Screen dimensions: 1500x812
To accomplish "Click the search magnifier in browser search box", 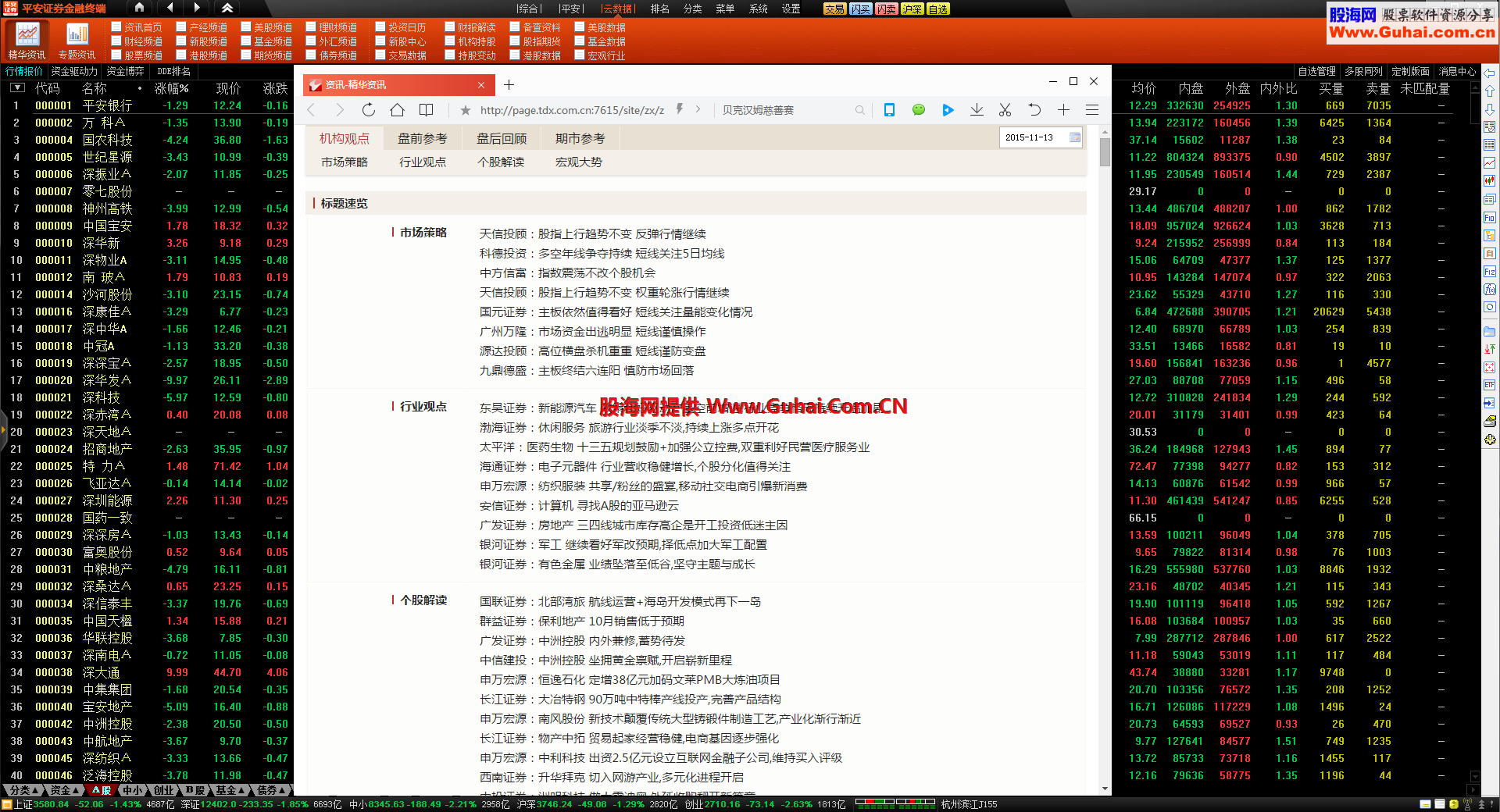I will click(x=859, y=110).
